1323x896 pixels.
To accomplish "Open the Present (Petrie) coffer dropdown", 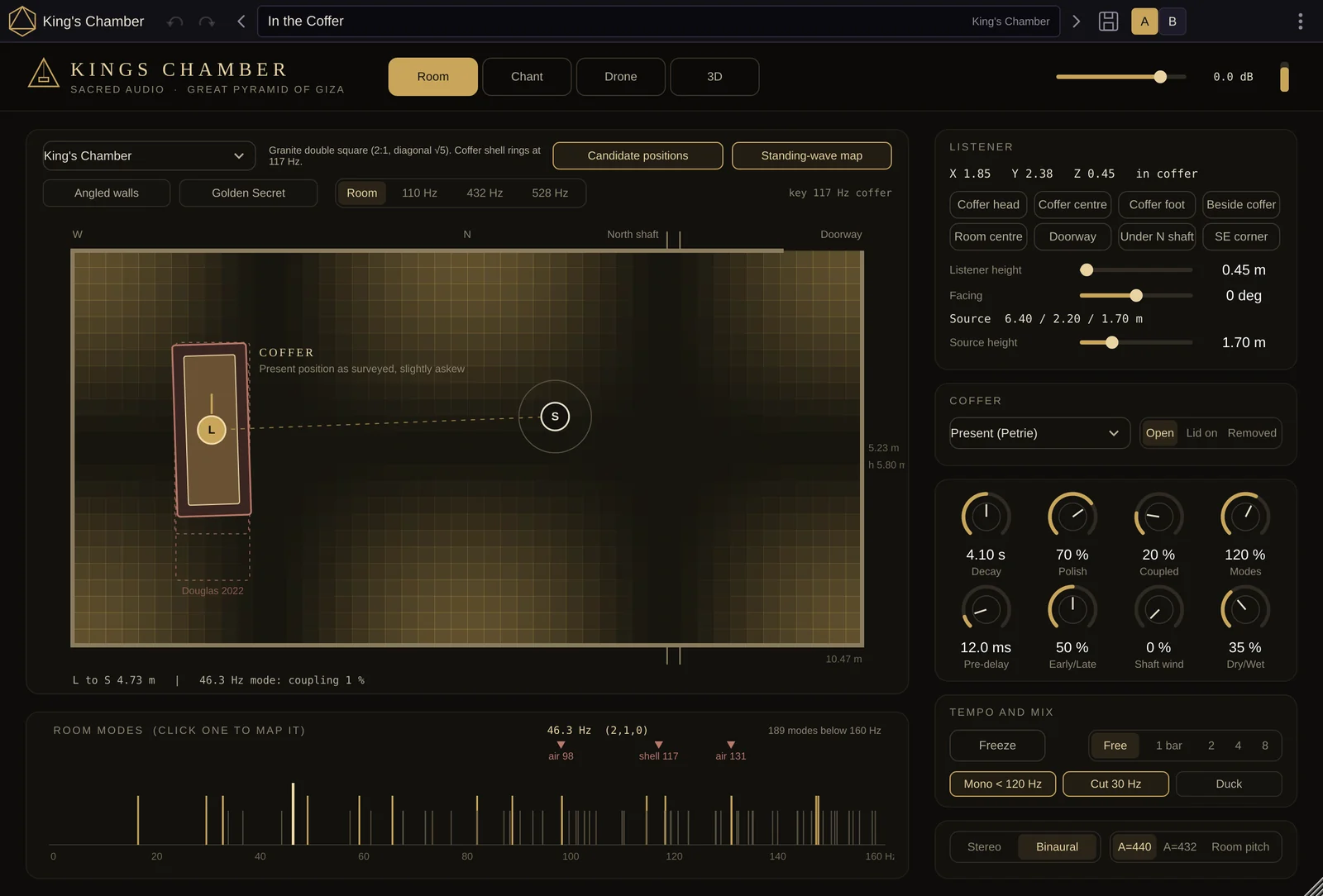I will pyautogui.click(x=1039, y=433).
